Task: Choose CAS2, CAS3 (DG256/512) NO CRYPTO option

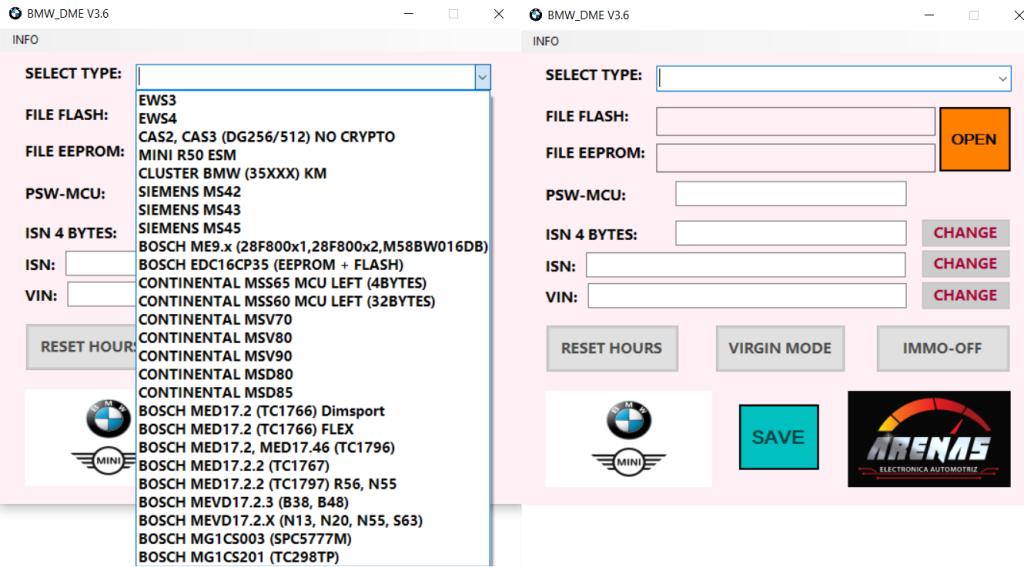Action: coord(313,137)
